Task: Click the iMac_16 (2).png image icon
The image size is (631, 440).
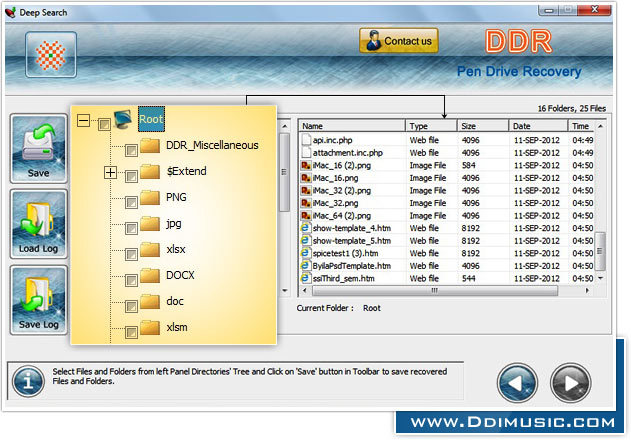Action: (306, 165)
